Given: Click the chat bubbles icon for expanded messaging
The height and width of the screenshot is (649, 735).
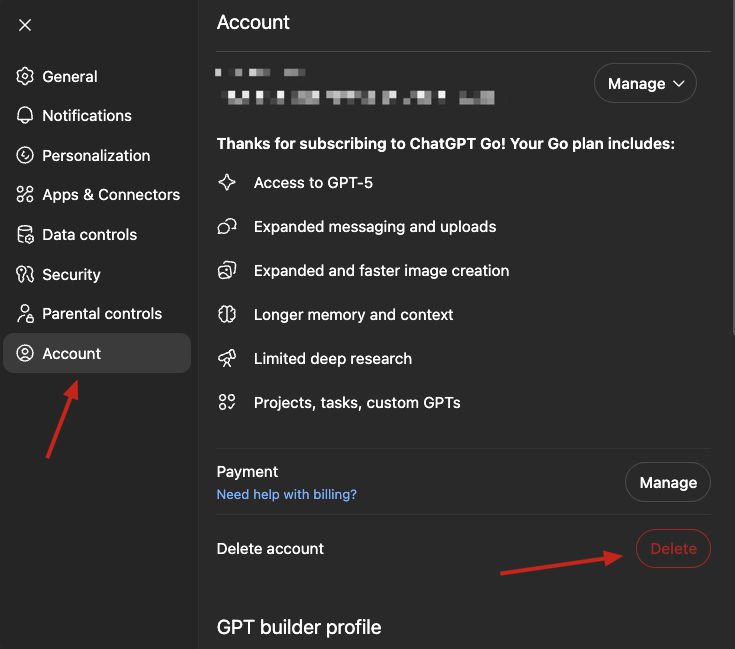Looking at the screenshot, I should 227,226.
